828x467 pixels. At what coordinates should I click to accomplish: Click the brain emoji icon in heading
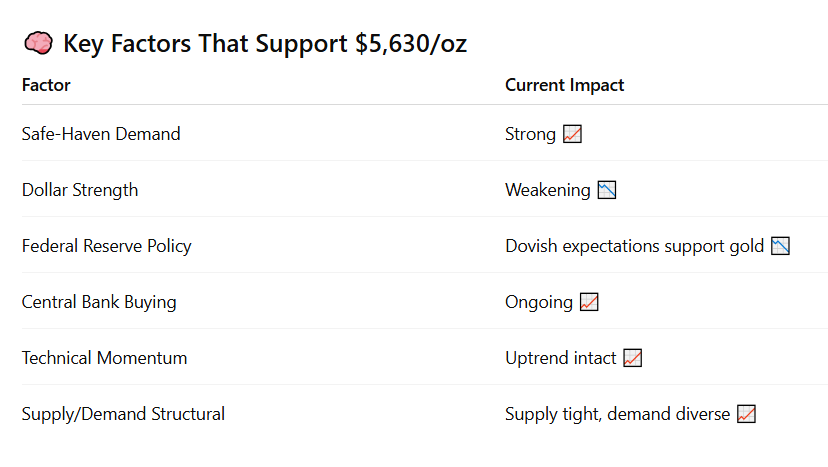(37, 44)
